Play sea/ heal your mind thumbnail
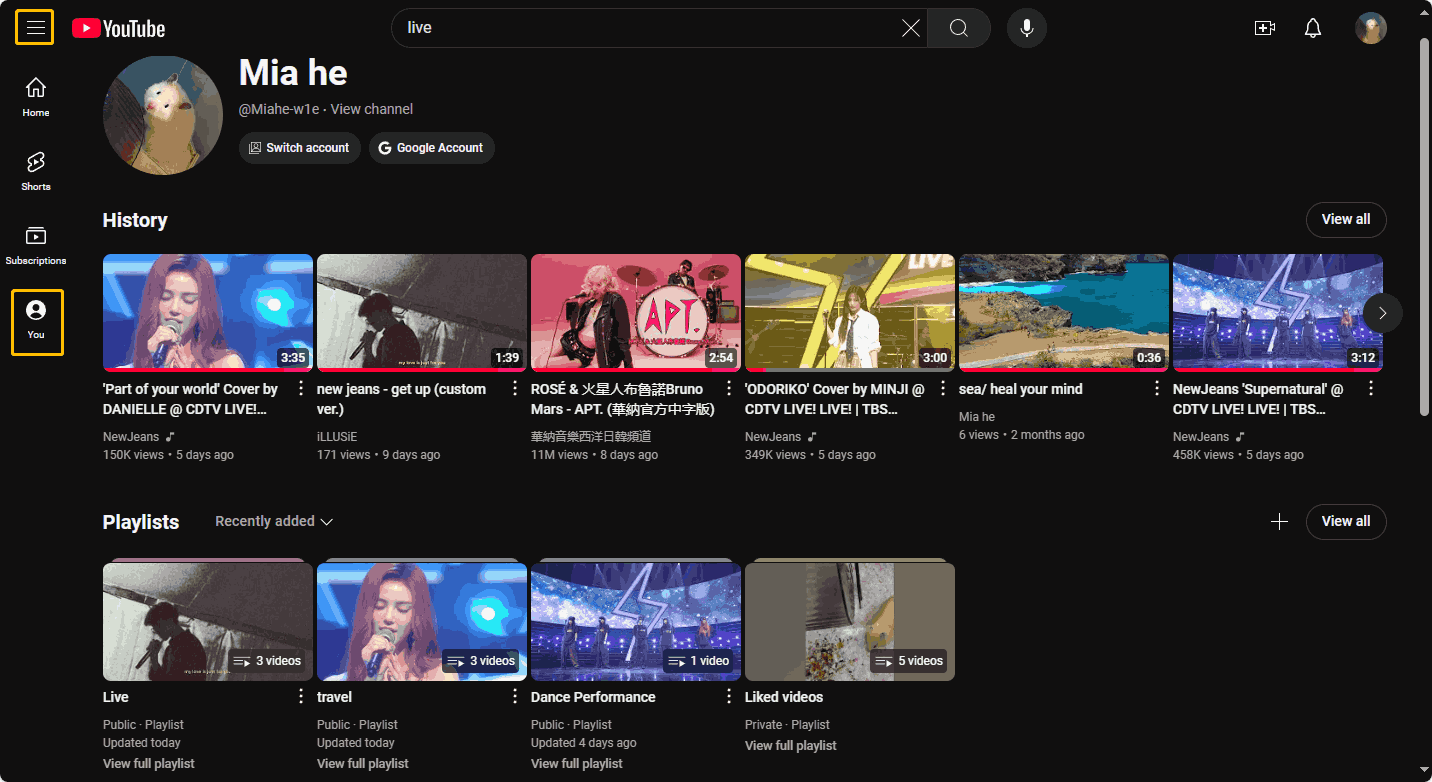1432x782 pixels. click(x=1064, y=313)
